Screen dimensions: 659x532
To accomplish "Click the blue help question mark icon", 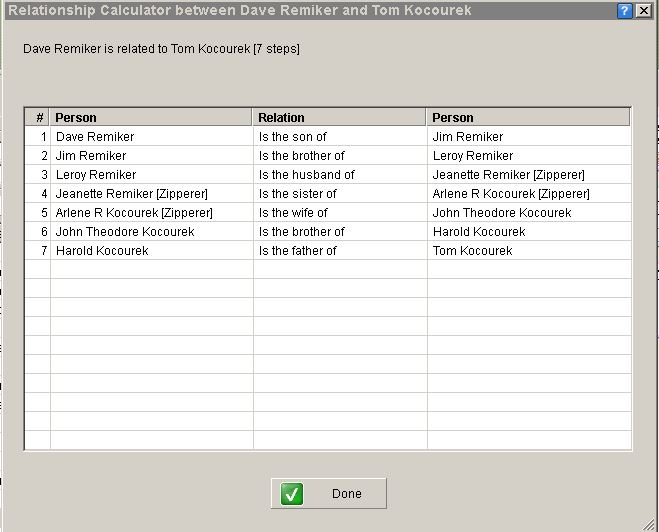I will [x=625, y=11].
